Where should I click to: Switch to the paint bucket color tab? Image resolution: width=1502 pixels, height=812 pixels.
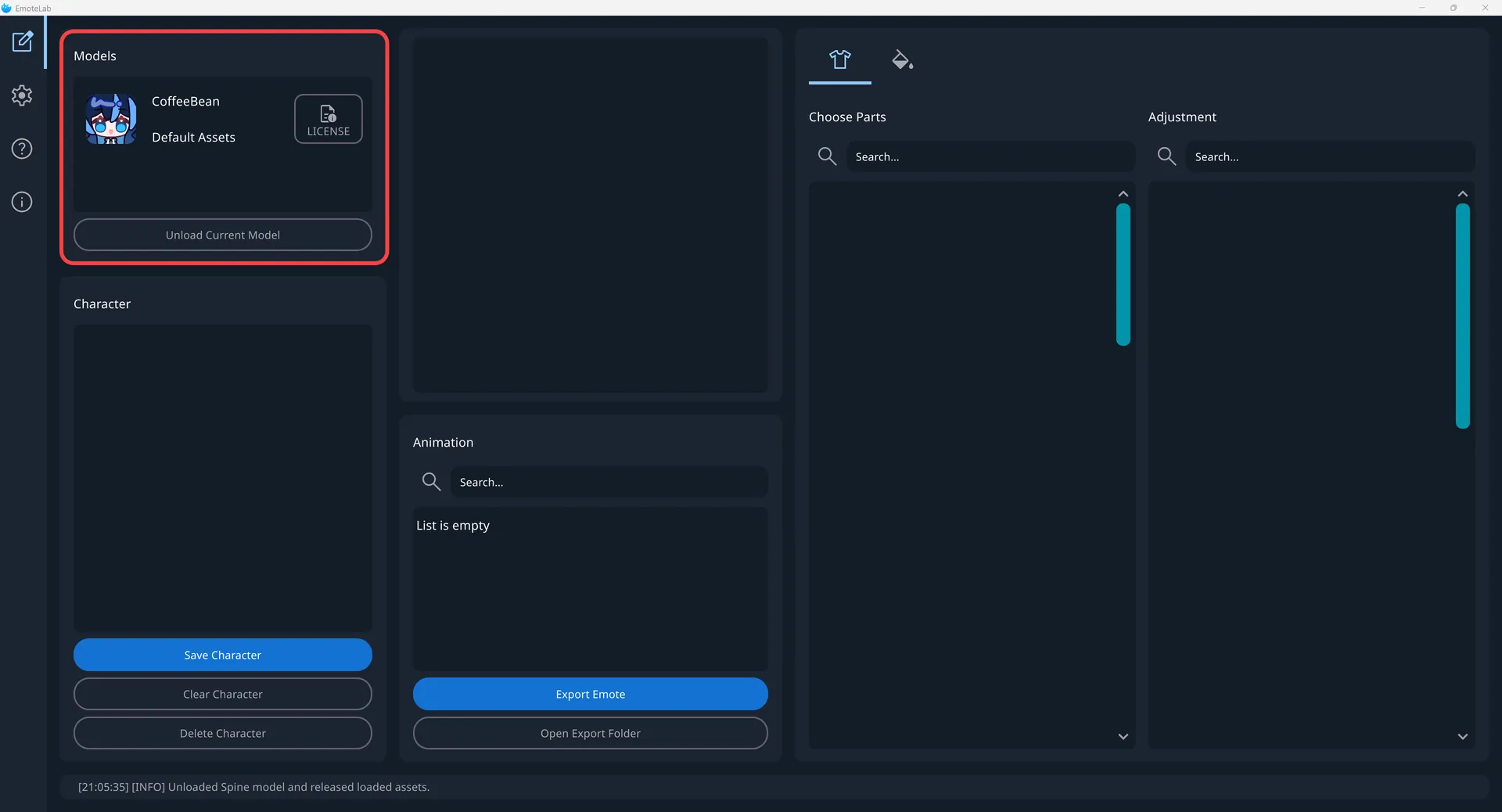tap(902, 59)
